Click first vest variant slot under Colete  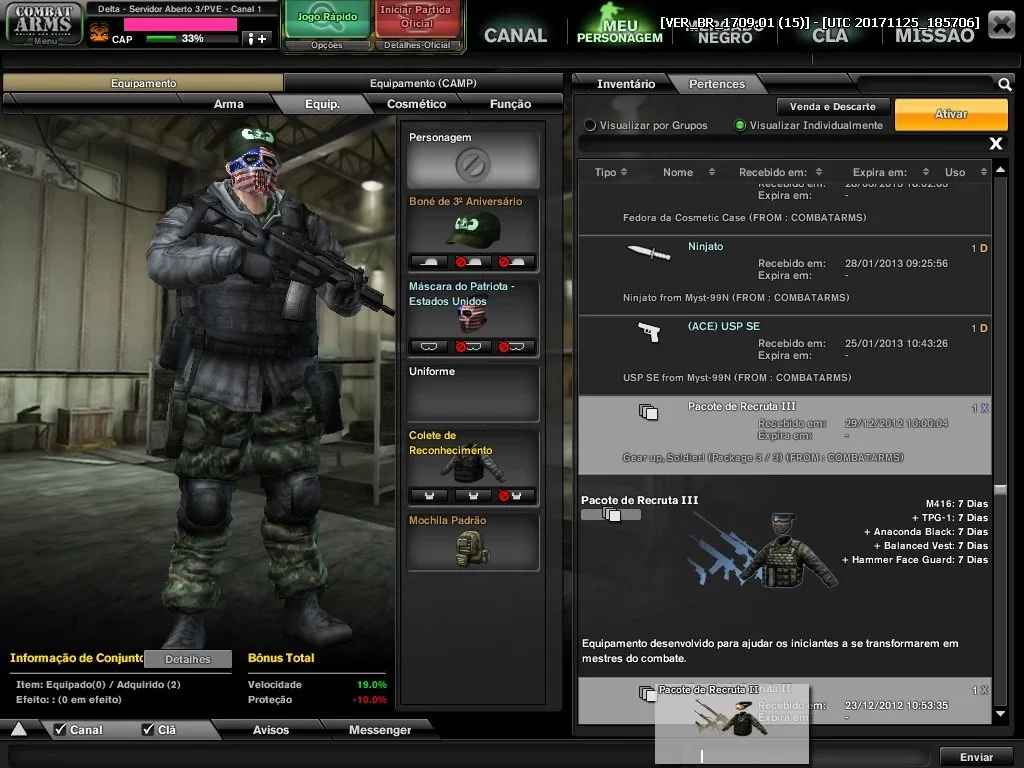click(x=429, y=496)
